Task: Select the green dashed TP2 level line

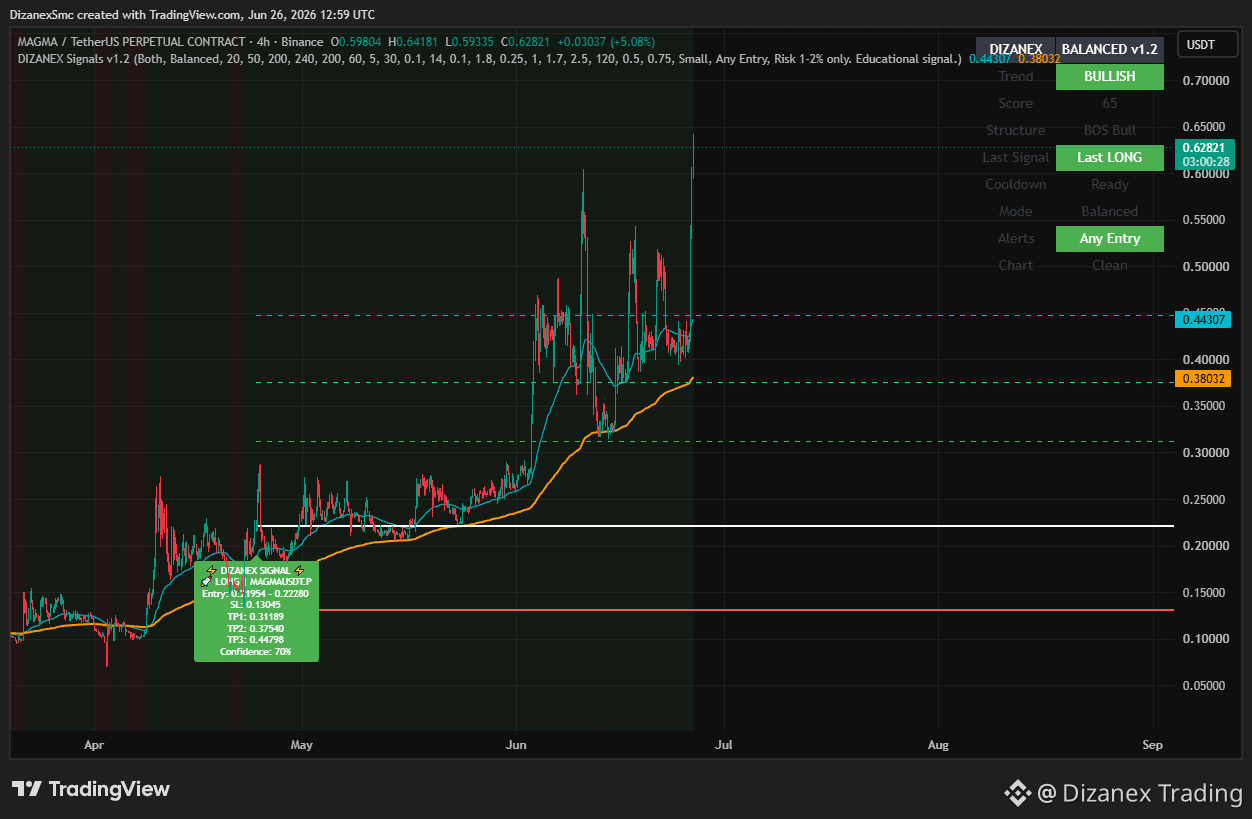Action: pyautogui.click(x=714, y=382)
